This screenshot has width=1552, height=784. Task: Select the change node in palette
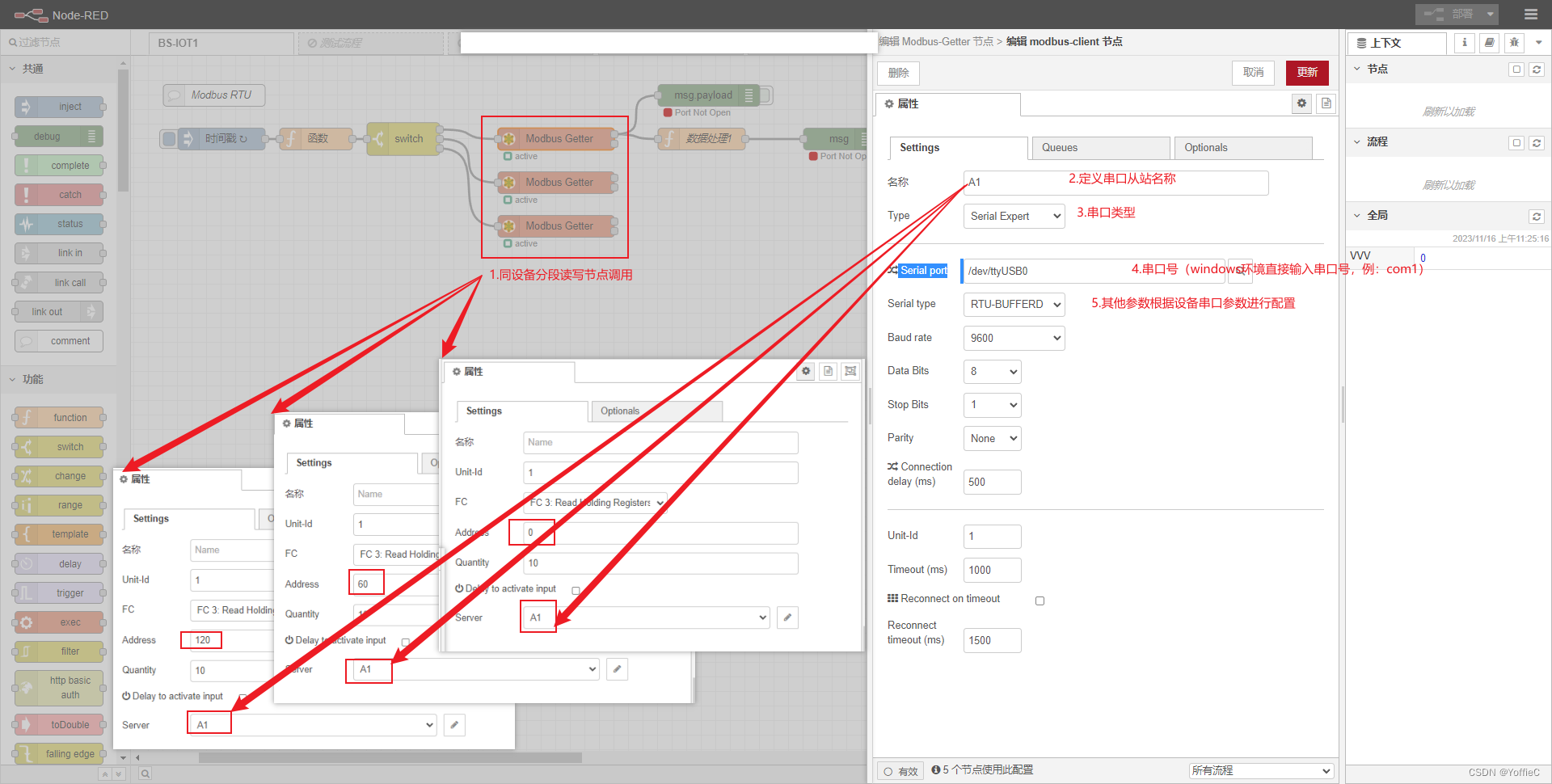pos(59,476)
